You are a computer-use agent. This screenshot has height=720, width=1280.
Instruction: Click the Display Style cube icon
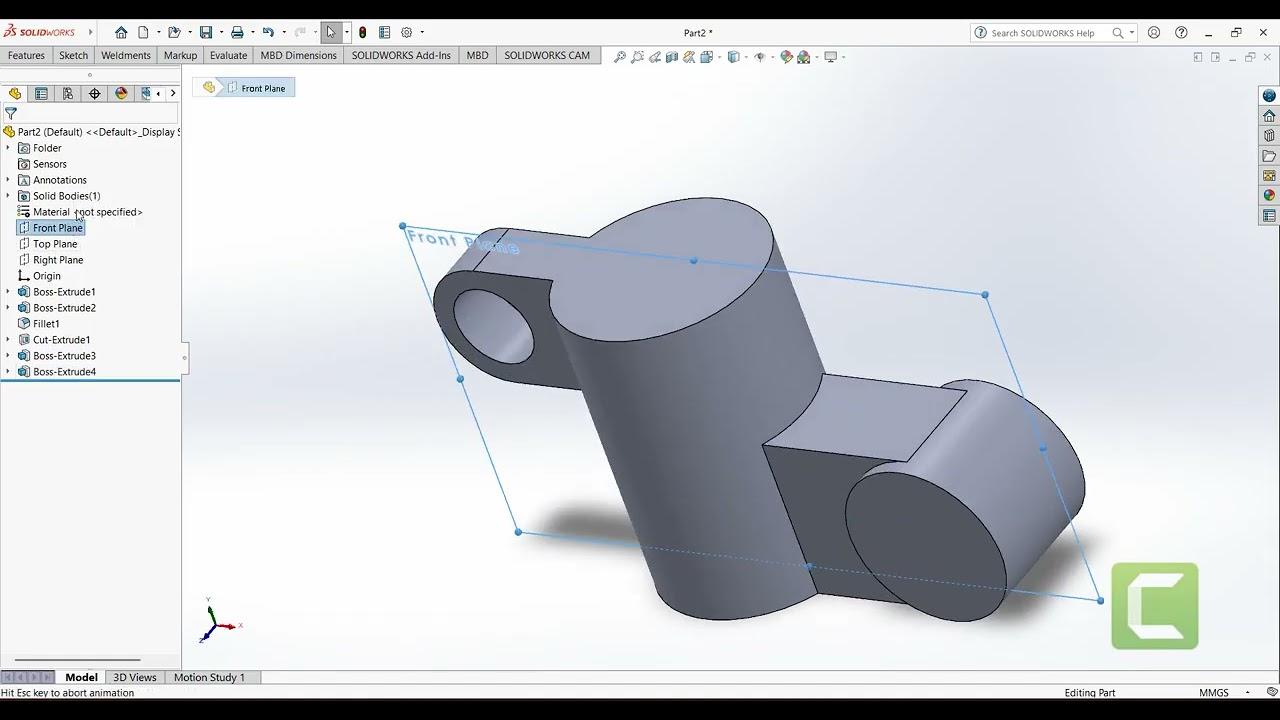(x=733, y=57)
